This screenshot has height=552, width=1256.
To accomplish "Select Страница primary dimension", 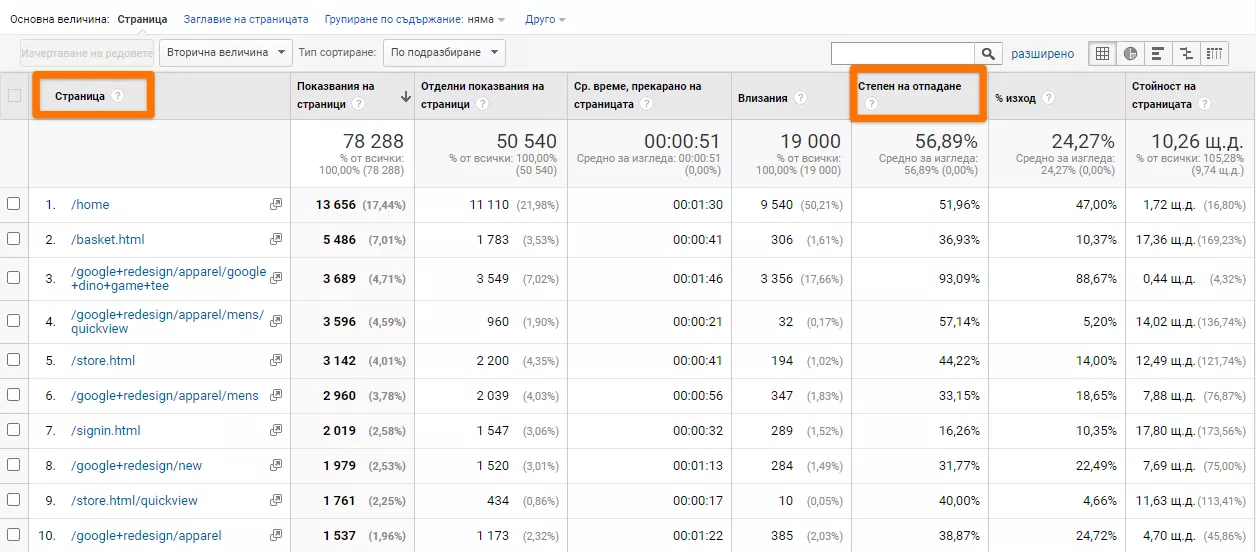I will pyautogui.click(x=142, y=19).
